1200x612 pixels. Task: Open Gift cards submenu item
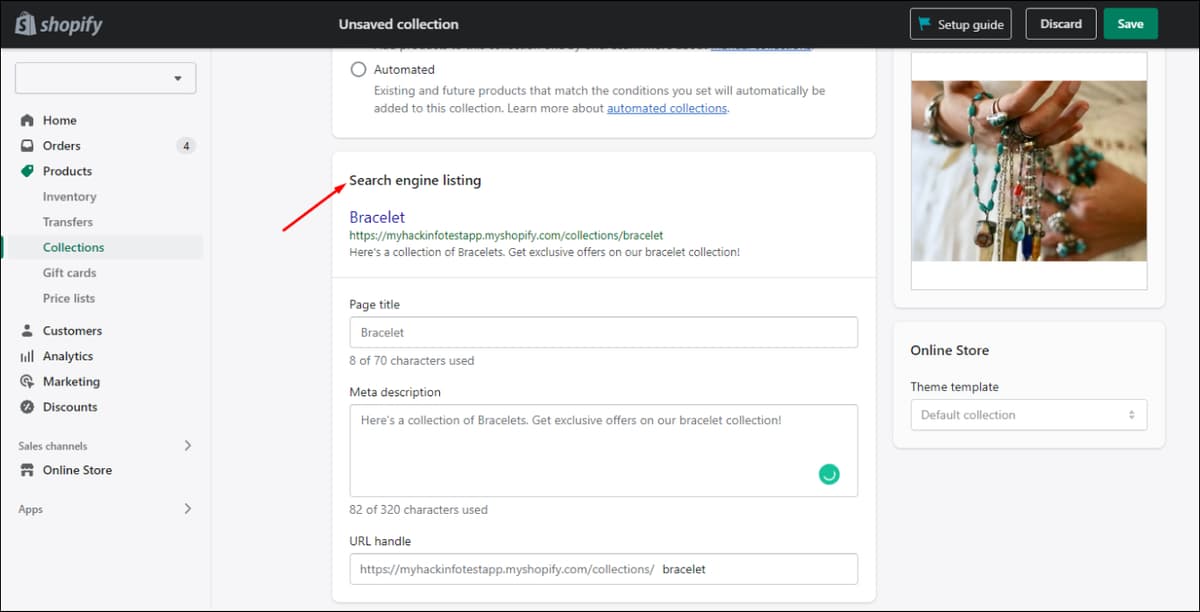69,273
